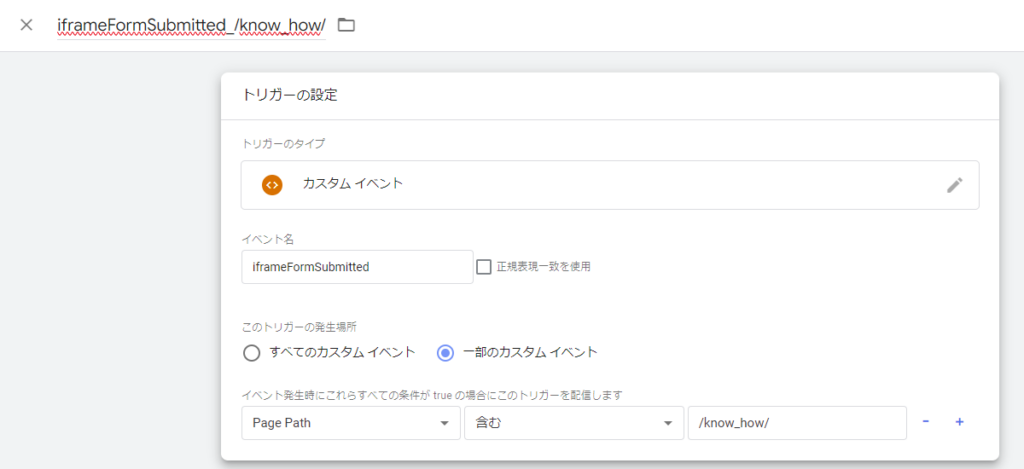The width and height of the screenshot is (1024, 469).
Task: Add a condition row with the plus icon
Action: [x=959, y=422]
